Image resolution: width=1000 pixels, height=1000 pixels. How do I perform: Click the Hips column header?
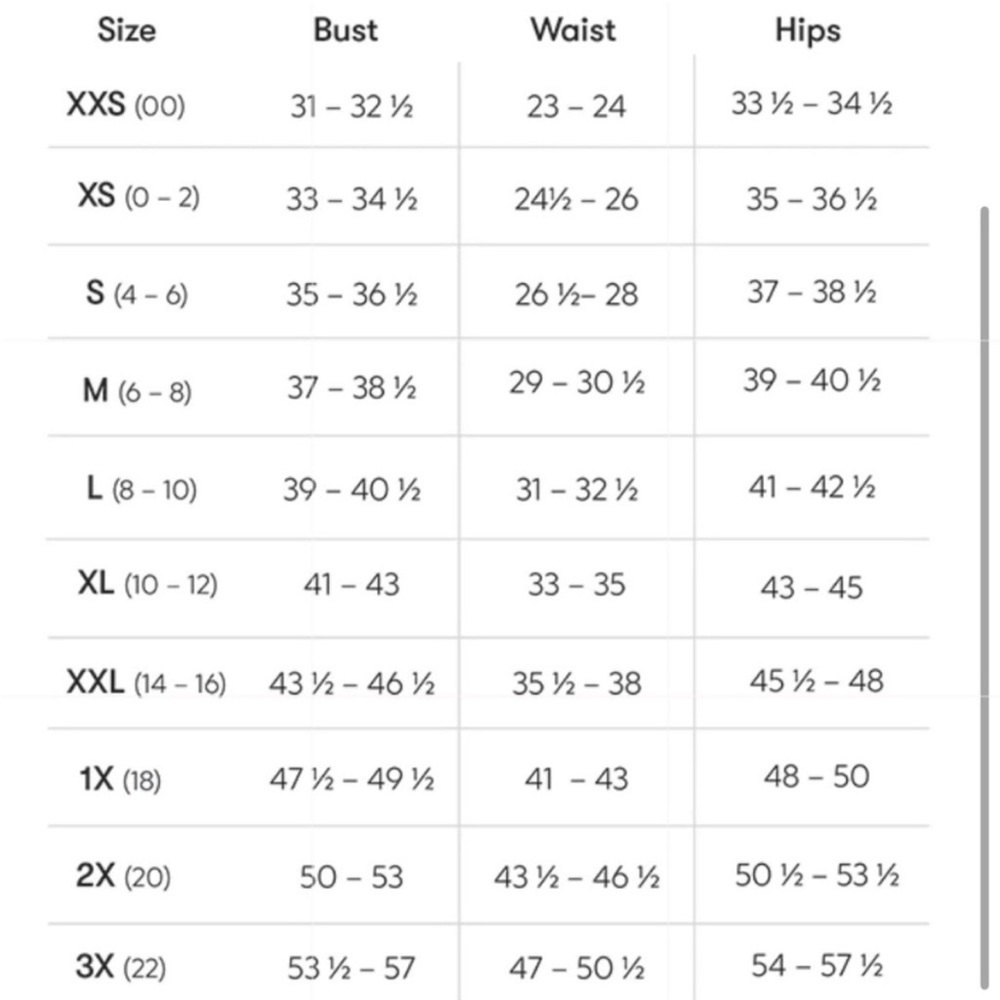(807, 31)
